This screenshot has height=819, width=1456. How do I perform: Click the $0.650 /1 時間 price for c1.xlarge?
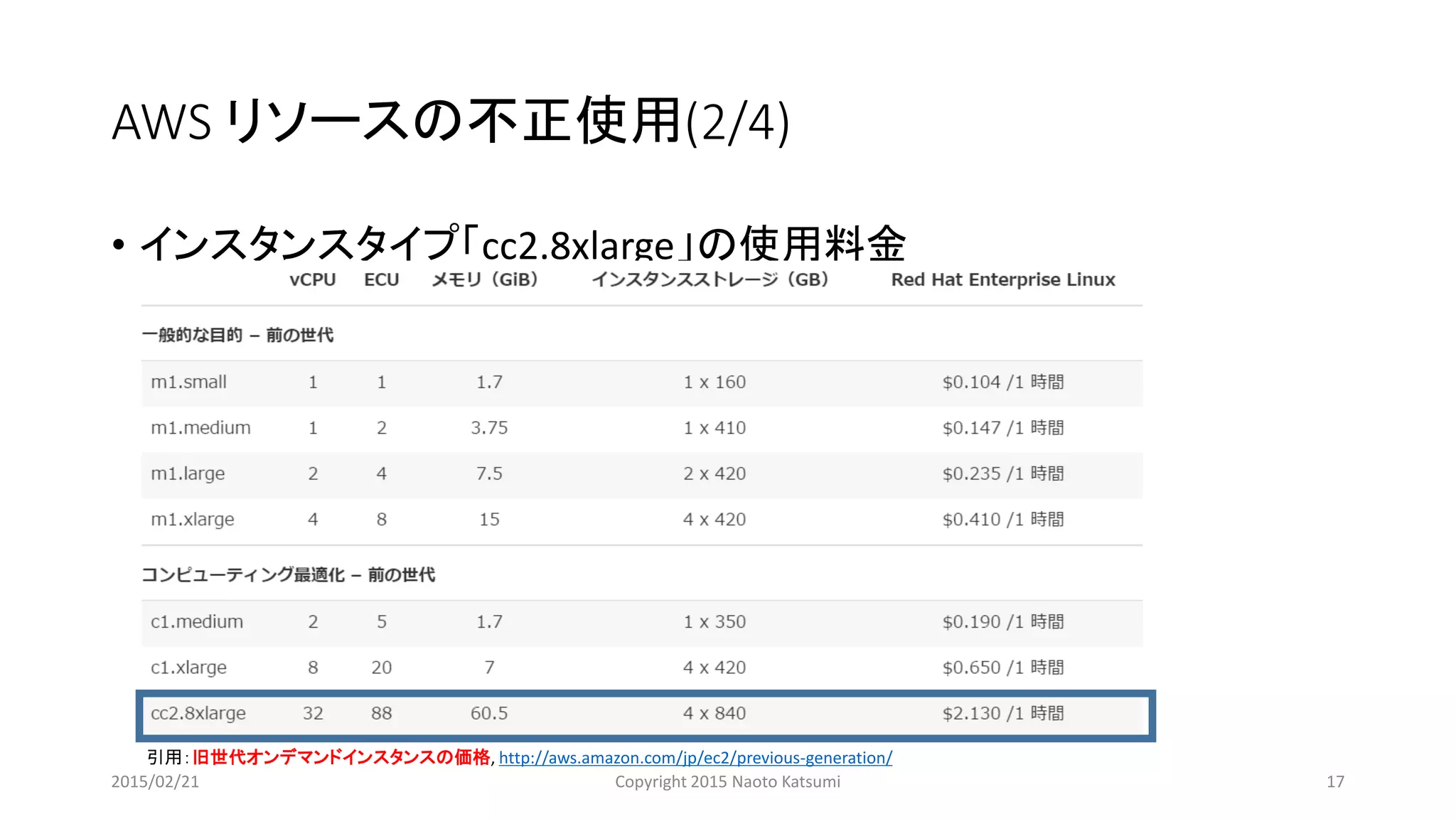1003,668
